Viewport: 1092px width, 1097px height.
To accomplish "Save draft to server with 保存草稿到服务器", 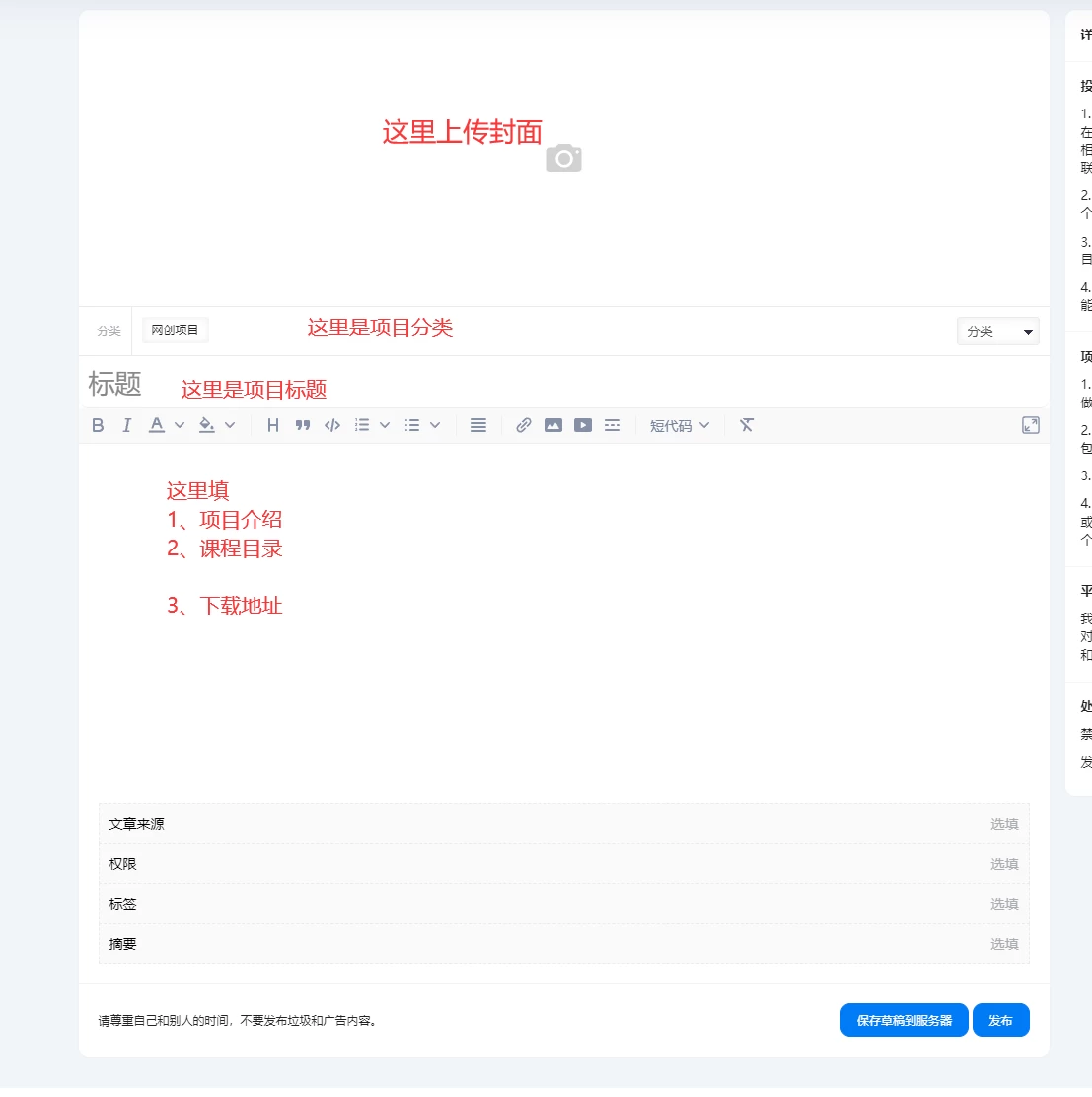I will tap(904, 1020).
